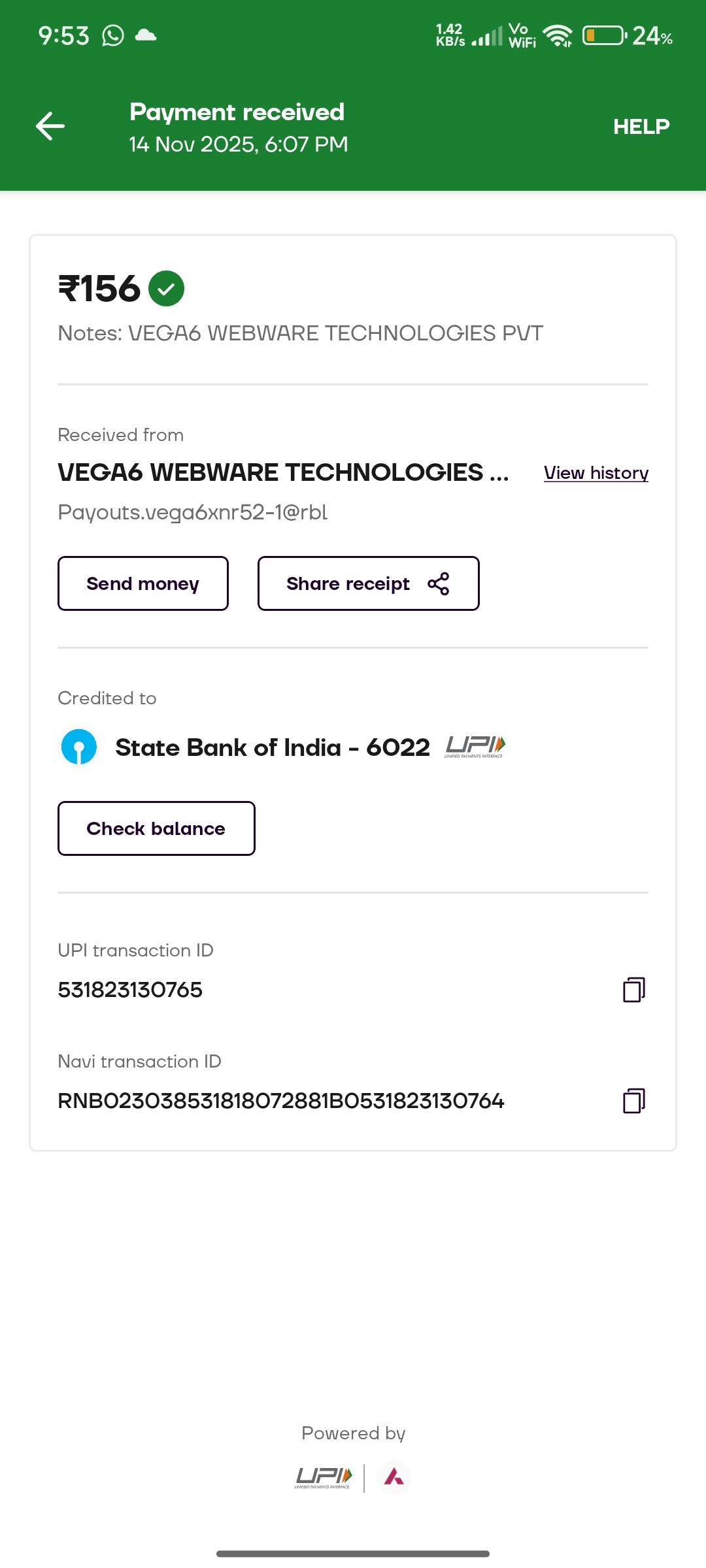Tap the Axis logo in footer
The width and height of the screenshot is (706, 1568).
(394, 1477)
